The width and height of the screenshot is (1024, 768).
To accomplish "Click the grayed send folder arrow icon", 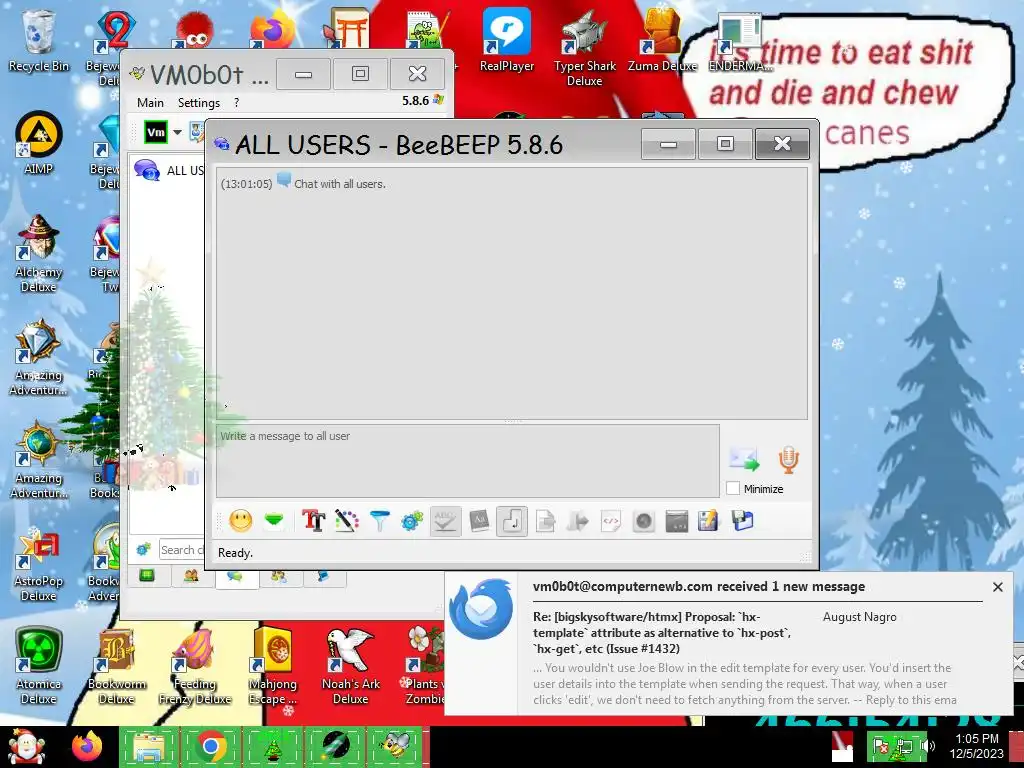I will pos(578,521).
